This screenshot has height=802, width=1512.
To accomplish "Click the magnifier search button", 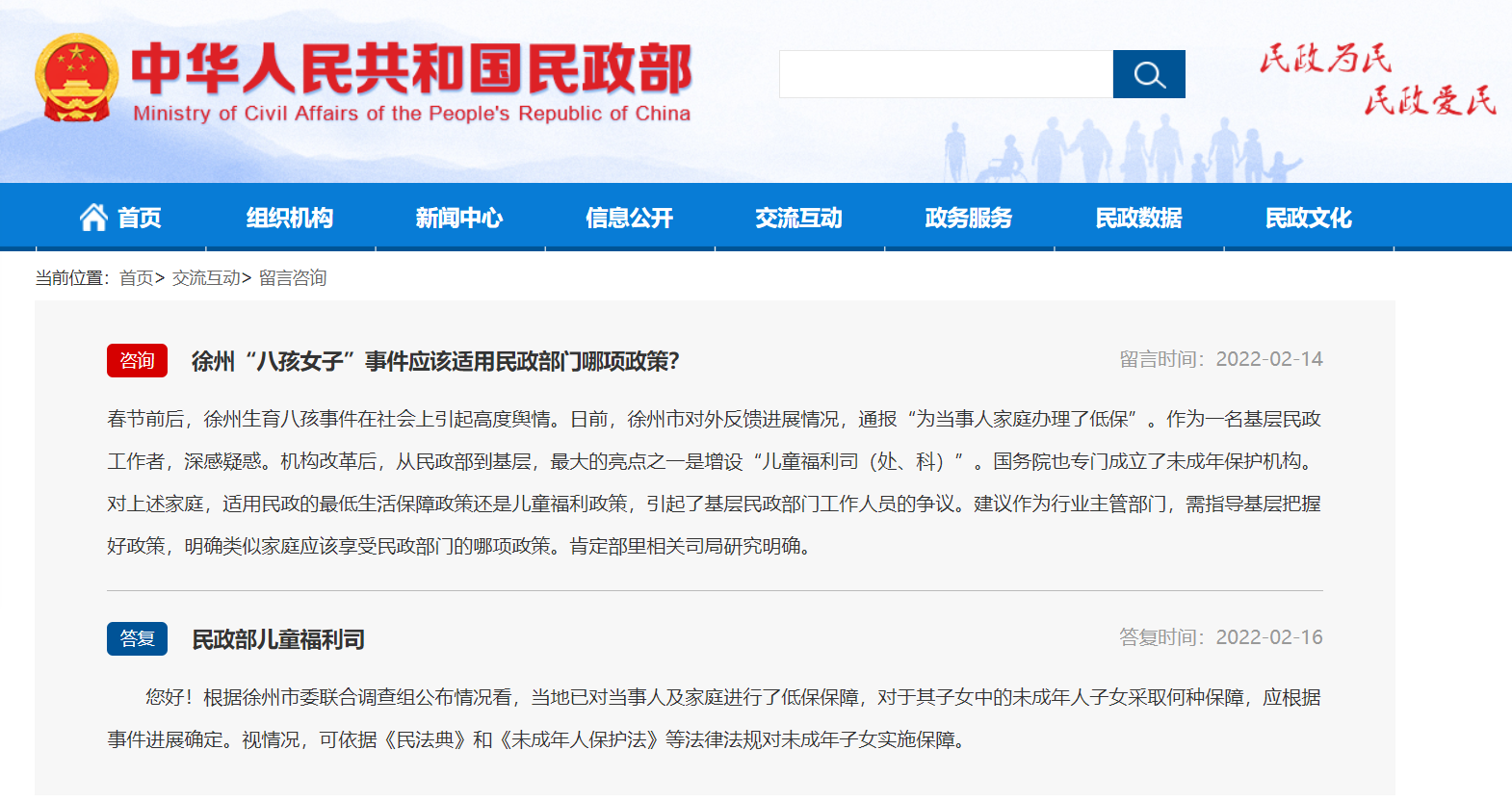I will point(1148,74).
